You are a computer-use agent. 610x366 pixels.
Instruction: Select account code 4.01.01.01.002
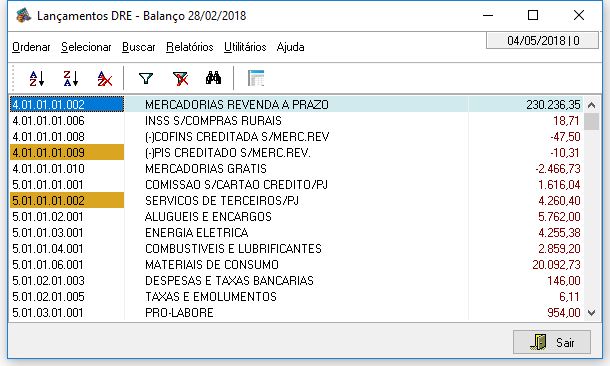67,105
